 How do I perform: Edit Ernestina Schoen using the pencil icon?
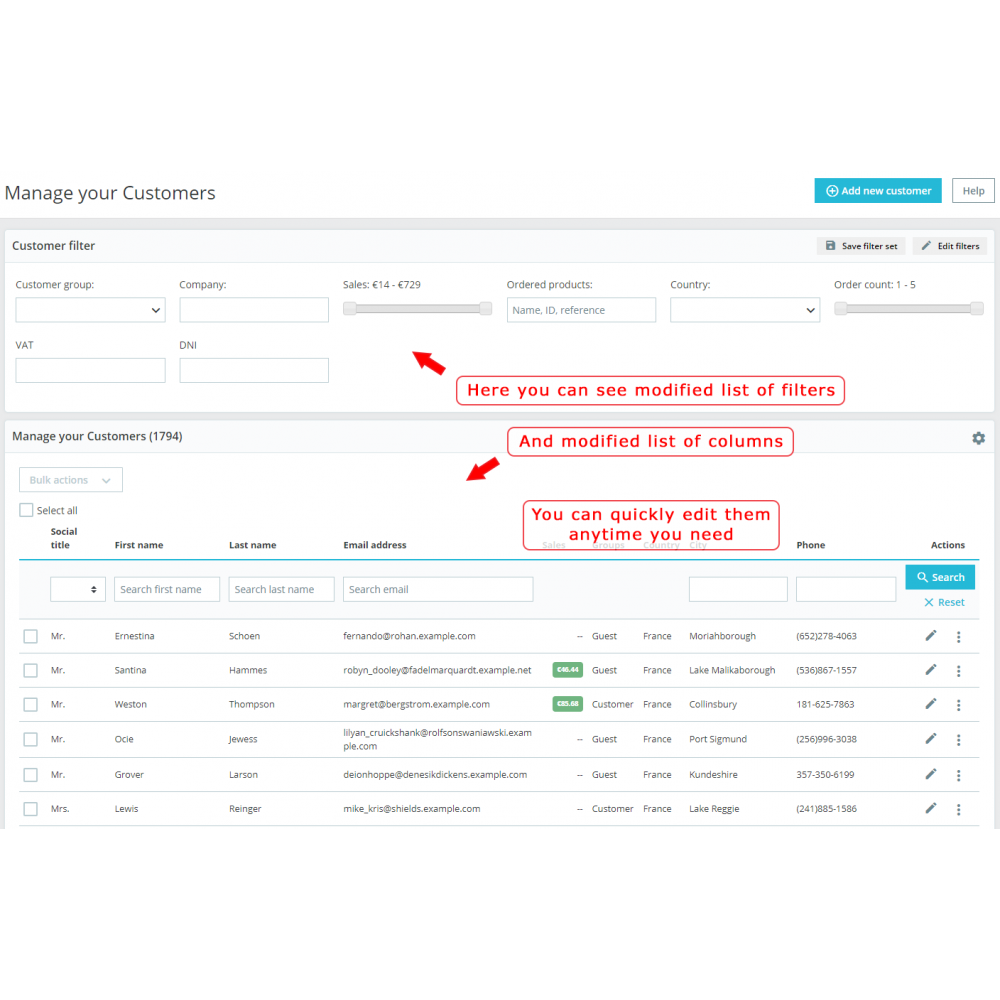pyautogui.click(x=931, y=636)
